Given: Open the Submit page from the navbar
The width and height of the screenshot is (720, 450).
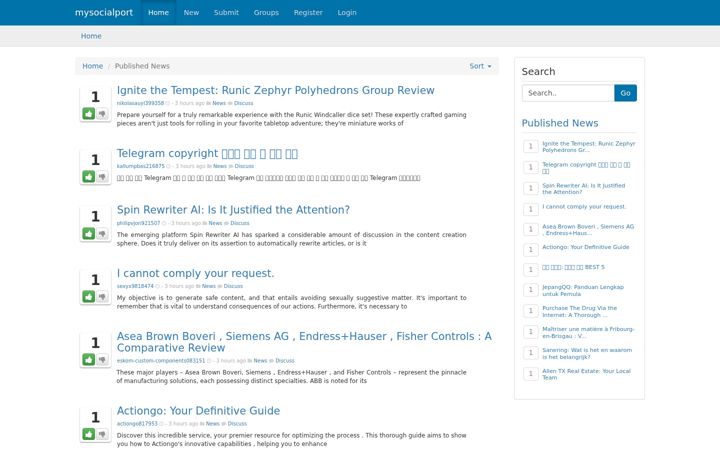Looking at the screenshot, I should coord(226,12).
